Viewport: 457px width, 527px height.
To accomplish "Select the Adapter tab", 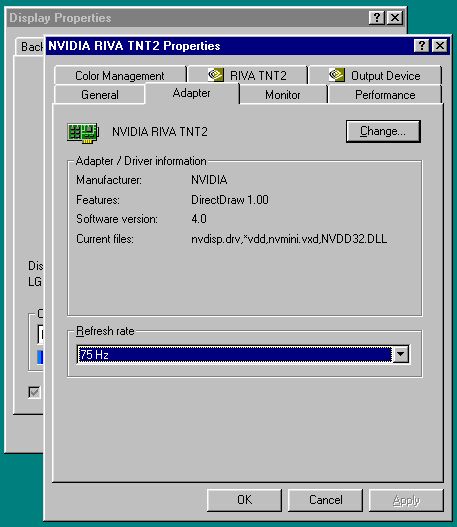I will click(192, 93).
